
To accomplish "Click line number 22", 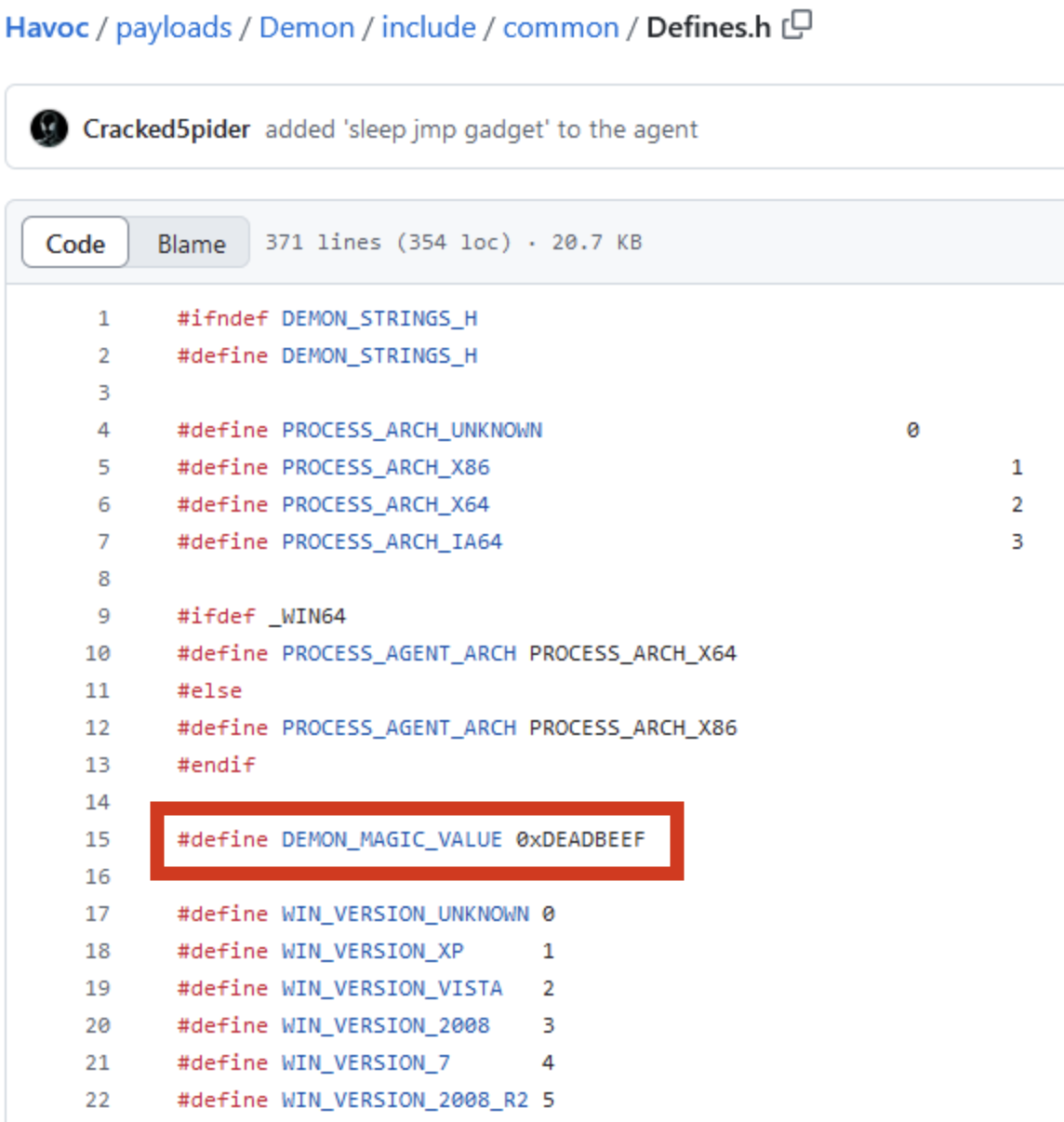I will [98, 1100].
